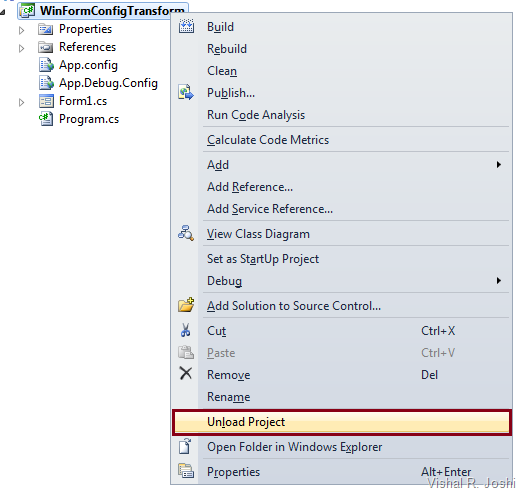Choose Add Reference... menu item
Screen dimensions: 522x492
click(x=342, y=187)
